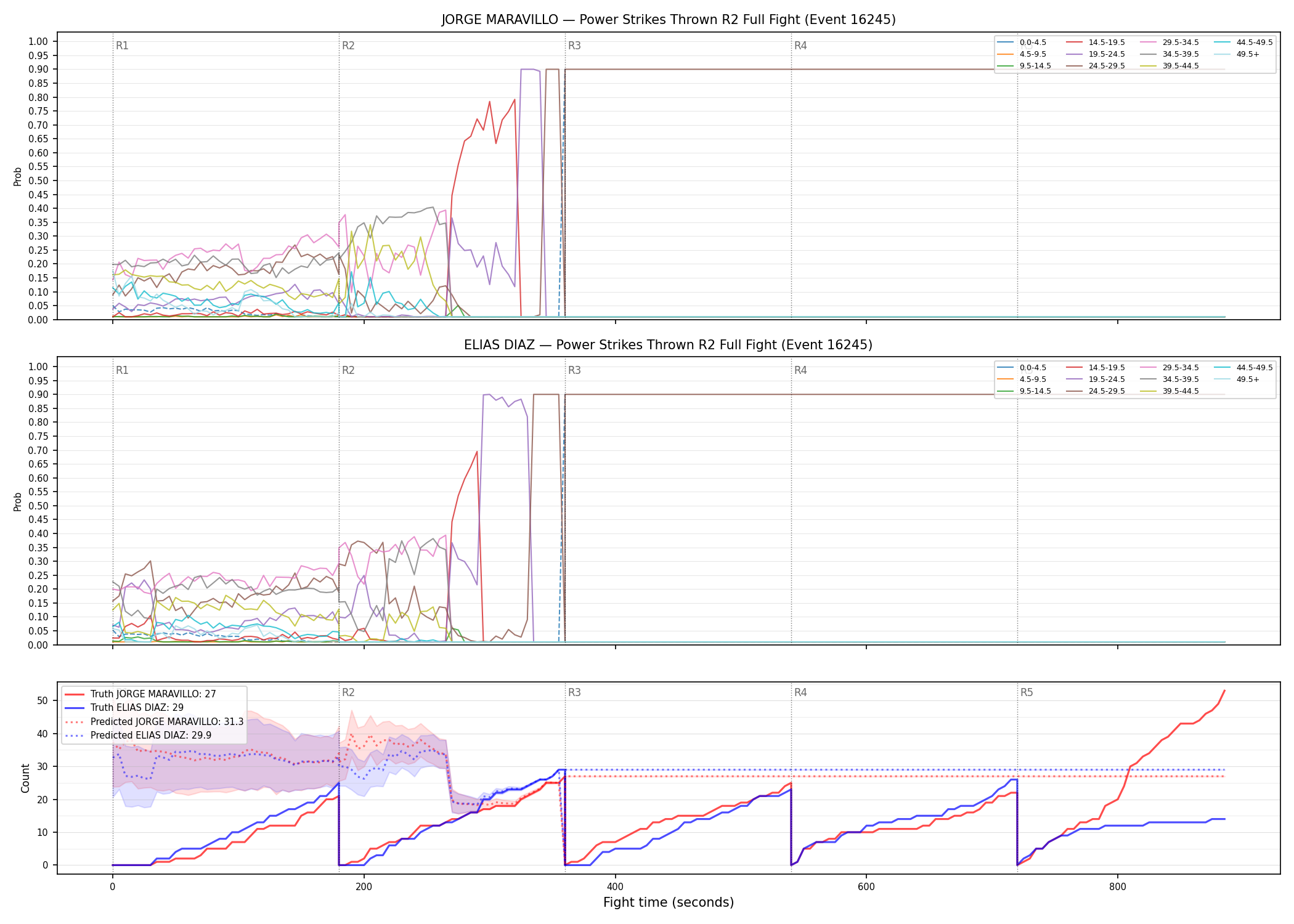This screenshot has width=1294, height=924.
Task: Click the 'Prob' label on the Diaz chart
Action: (18, 501)
